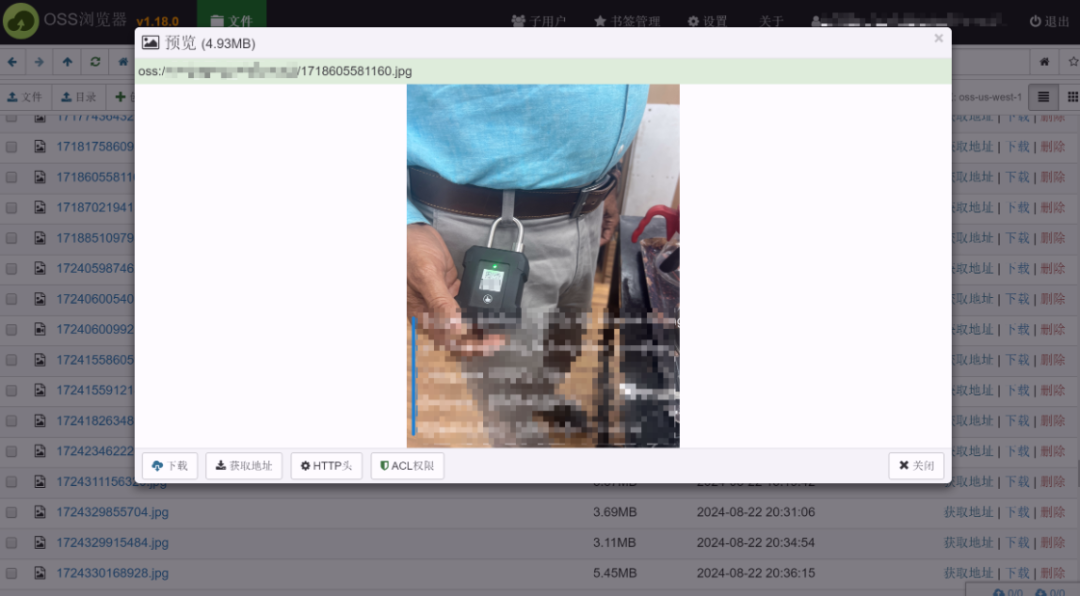
Task: Click the date 2024-08-22 20:36:15
Action: (x=756, y=573)
